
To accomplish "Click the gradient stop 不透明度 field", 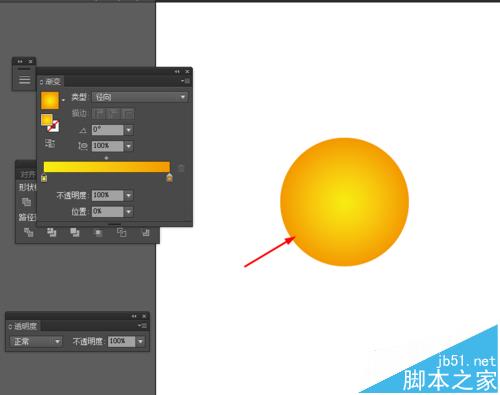I will (x=107, y=195).
